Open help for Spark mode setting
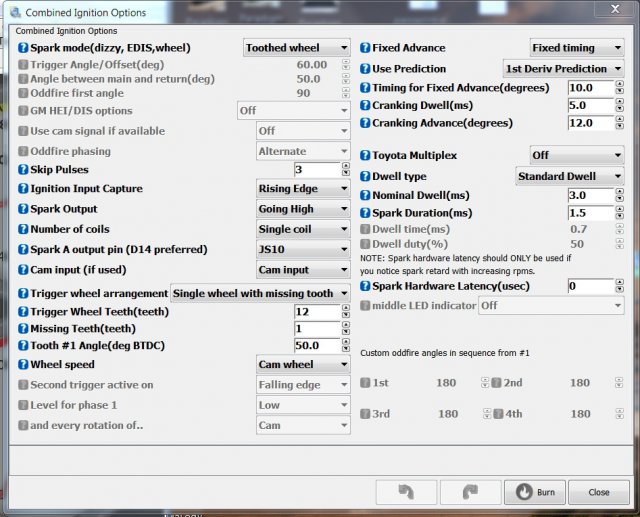 [23, 48]
